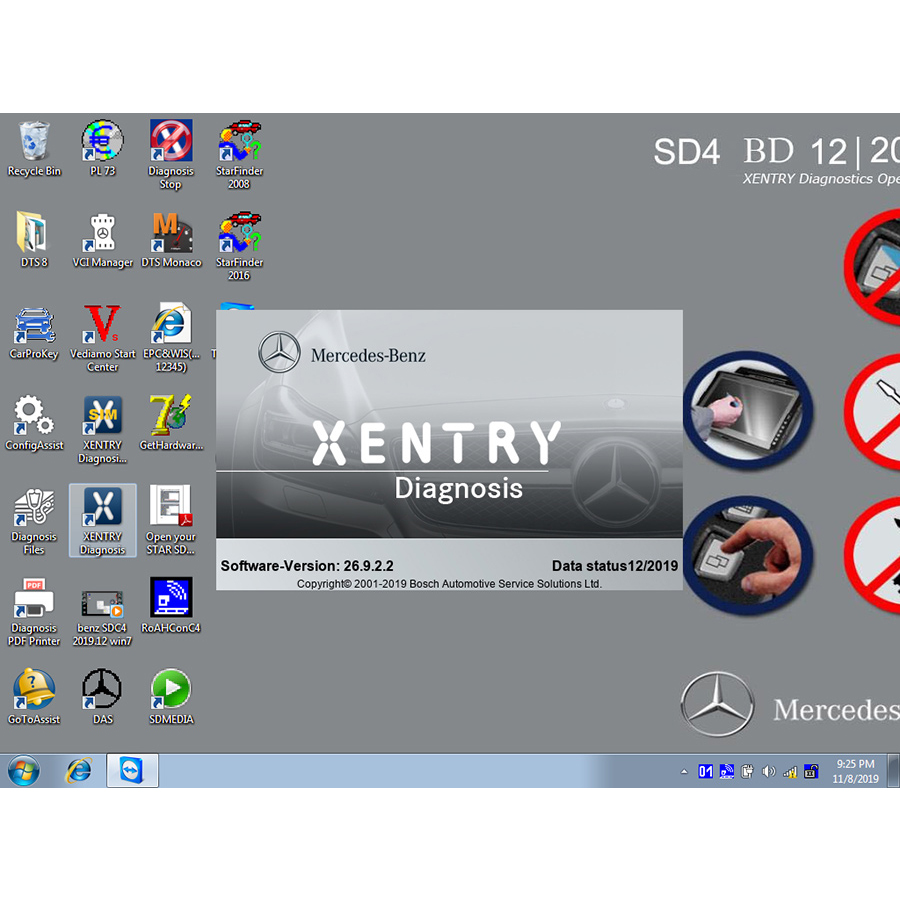Click the highlighted XENTRY Diagnosis shortcut
The image size is (900, 900).
(102, 510)
